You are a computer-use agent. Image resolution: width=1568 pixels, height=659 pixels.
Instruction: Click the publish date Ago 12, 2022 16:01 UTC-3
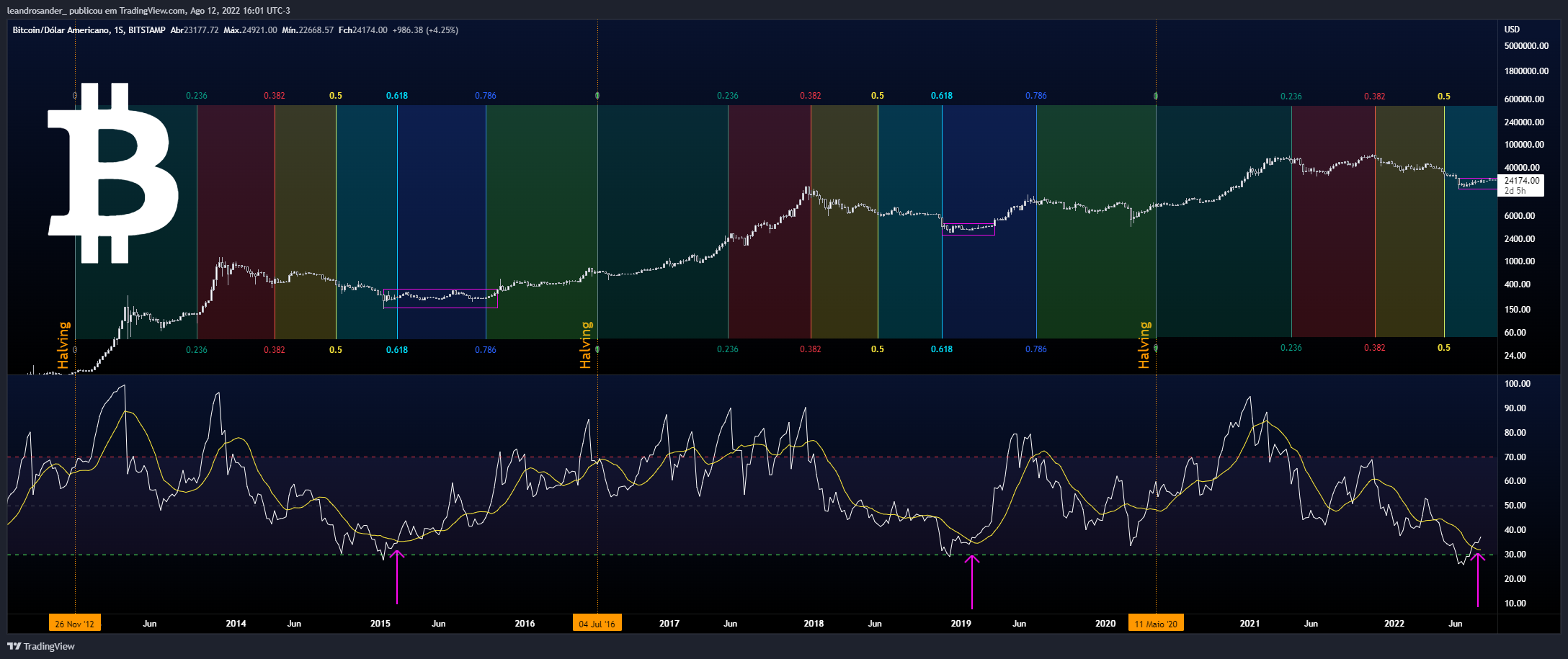241,11
